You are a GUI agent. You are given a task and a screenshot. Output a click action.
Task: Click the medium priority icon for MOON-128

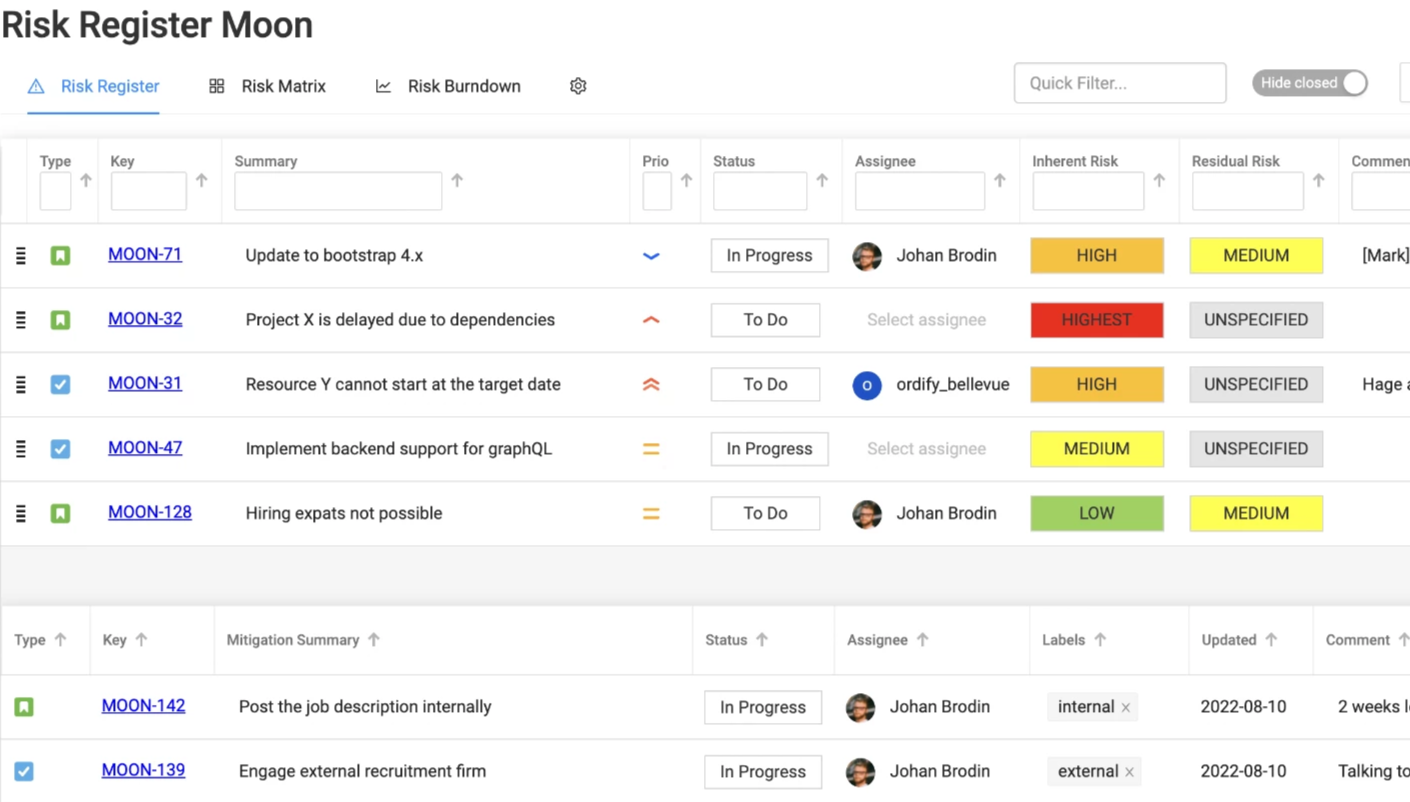tap(651, 514)
